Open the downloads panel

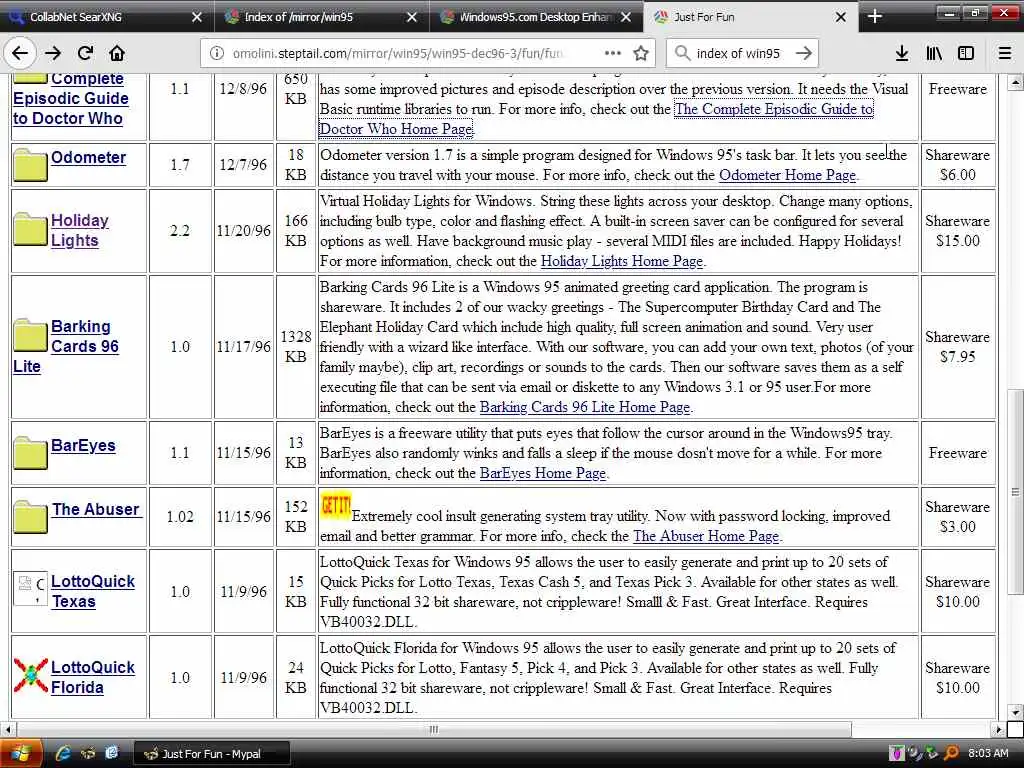pos(902,54)
